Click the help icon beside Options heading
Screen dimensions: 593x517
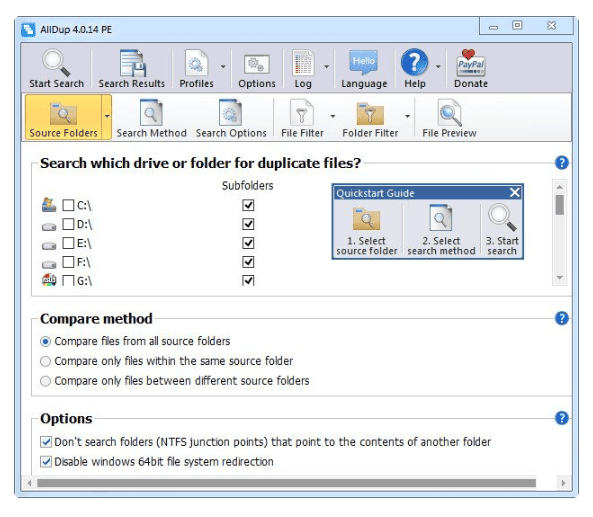(x=562, y=418)
